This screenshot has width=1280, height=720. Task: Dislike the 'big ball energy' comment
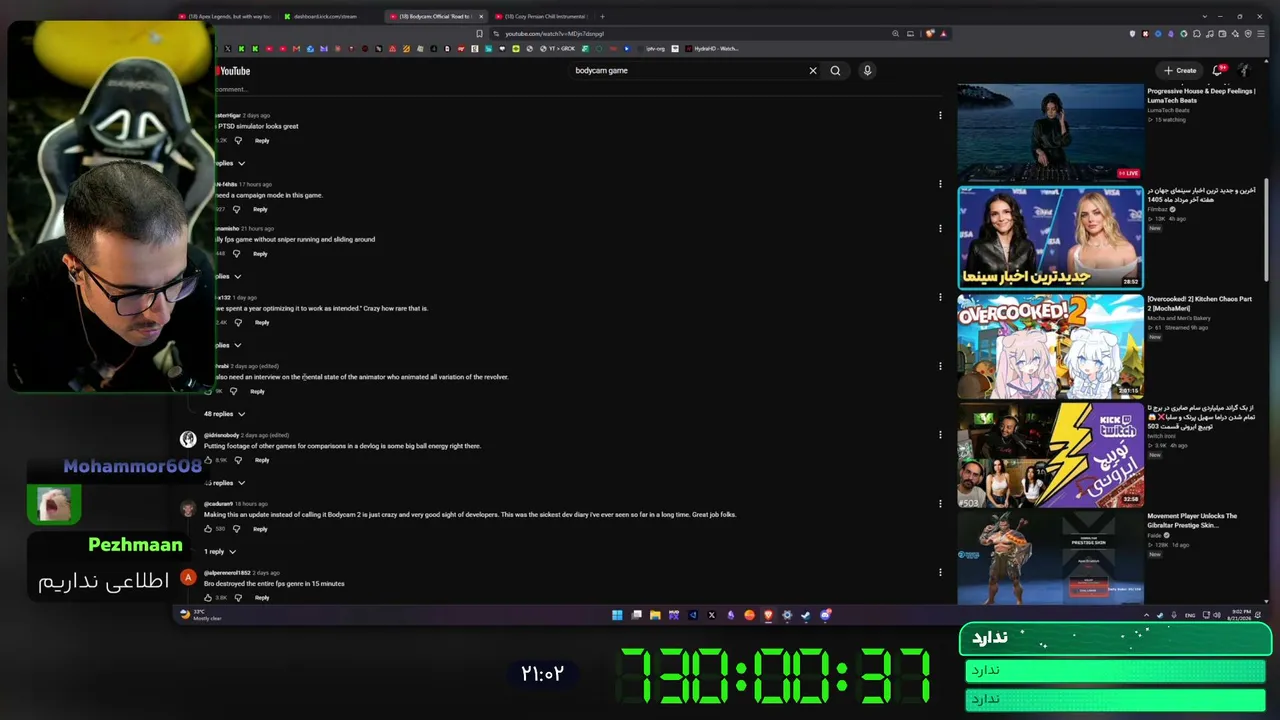(238, 460)
